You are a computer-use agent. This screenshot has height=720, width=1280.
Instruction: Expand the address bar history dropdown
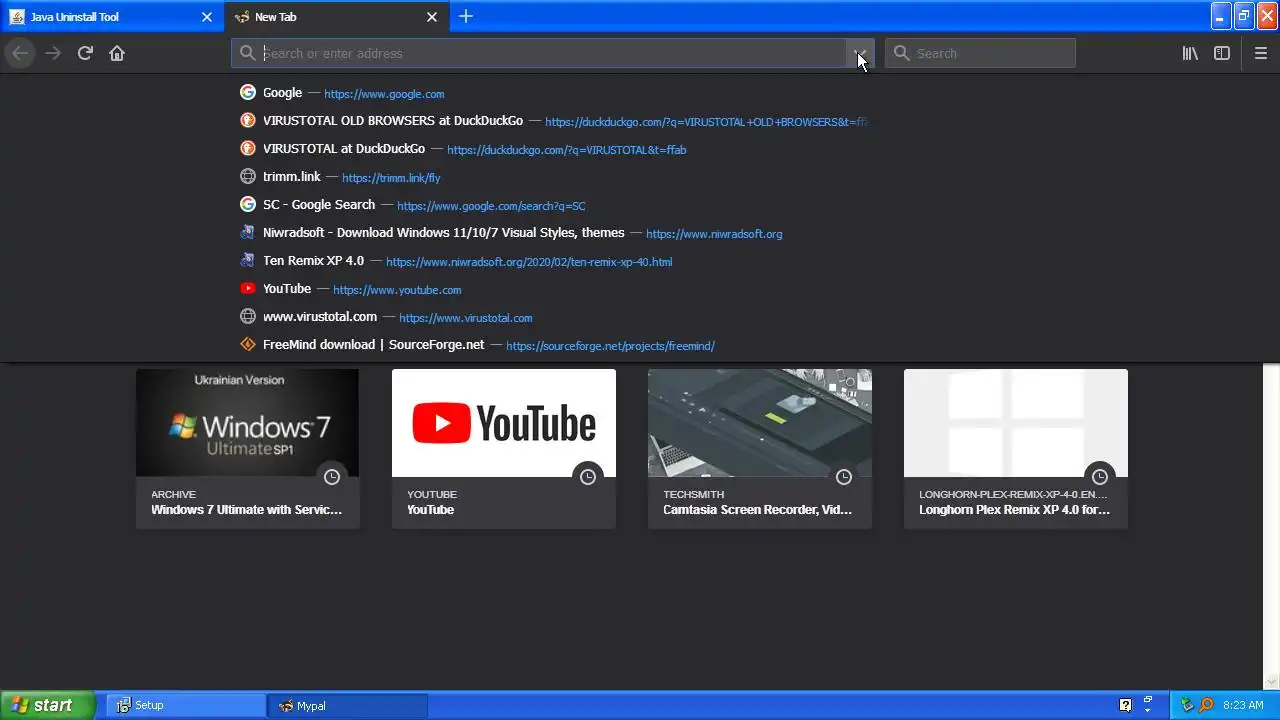tap(860, 53)
